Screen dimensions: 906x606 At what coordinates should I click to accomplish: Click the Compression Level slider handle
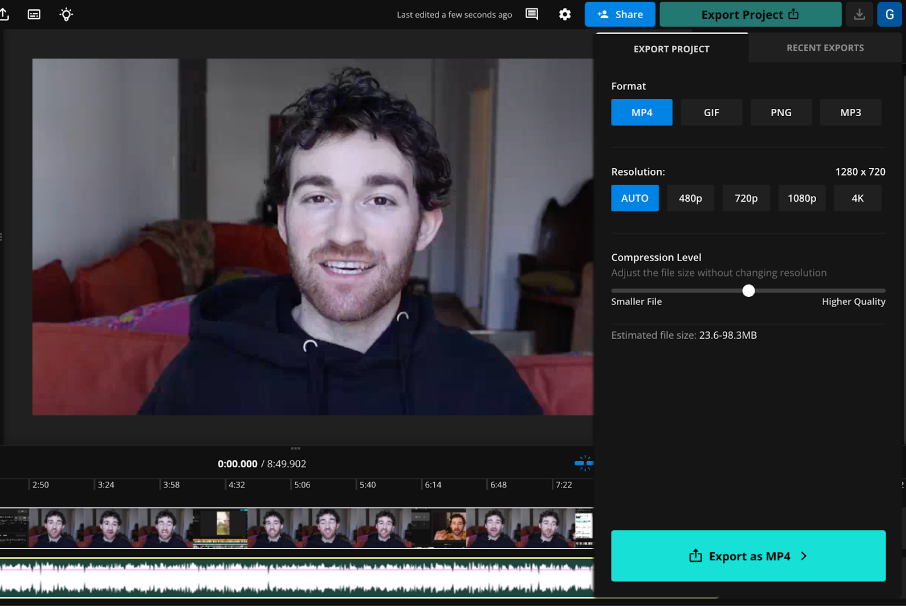(748, 291)
